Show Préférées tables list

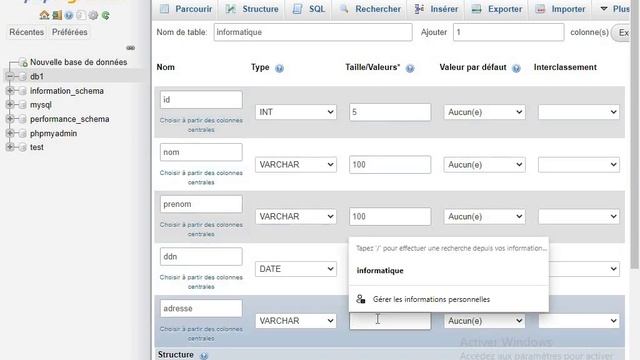(x=69, y=32)
